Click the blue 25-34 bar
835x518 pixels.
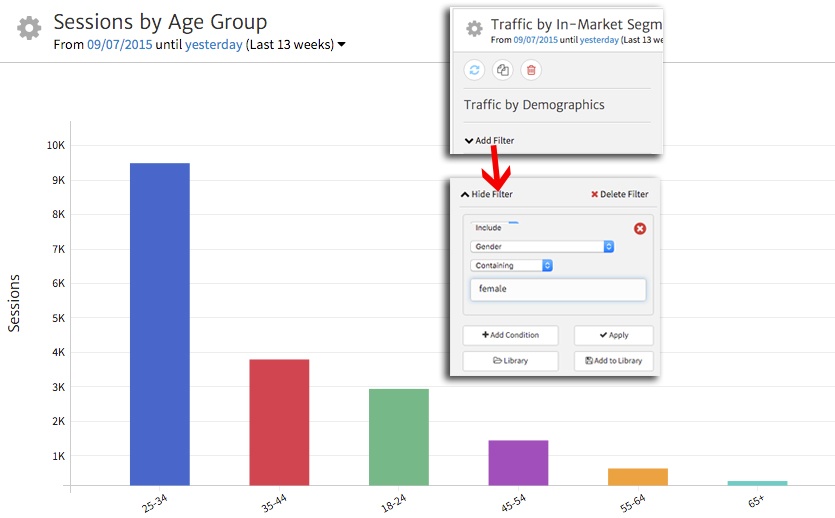tap(159, 324)
